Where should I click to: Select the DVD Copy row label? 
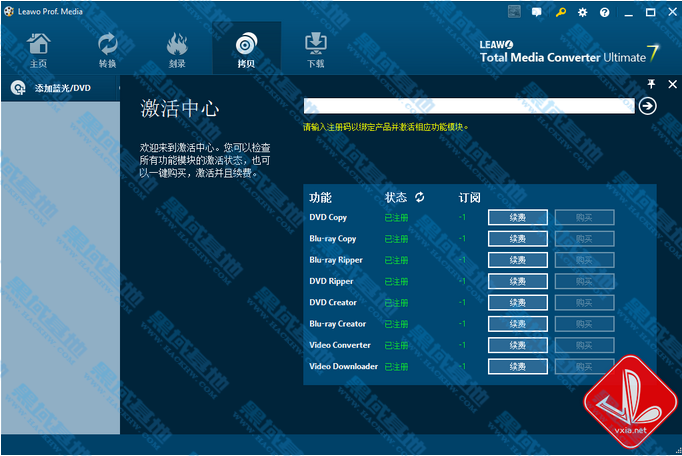click(328, 217)
